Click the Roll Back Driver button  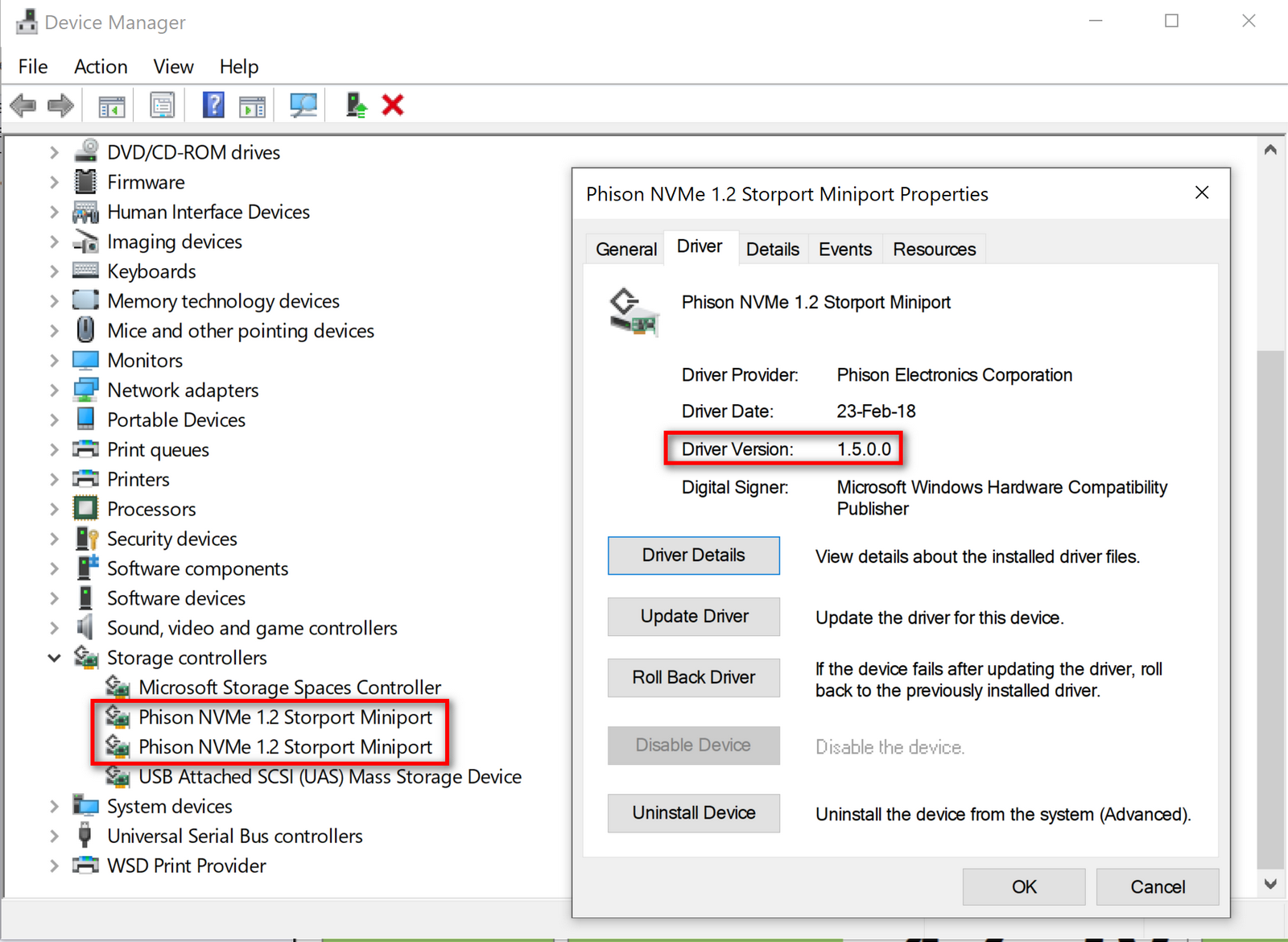[694, 678]
